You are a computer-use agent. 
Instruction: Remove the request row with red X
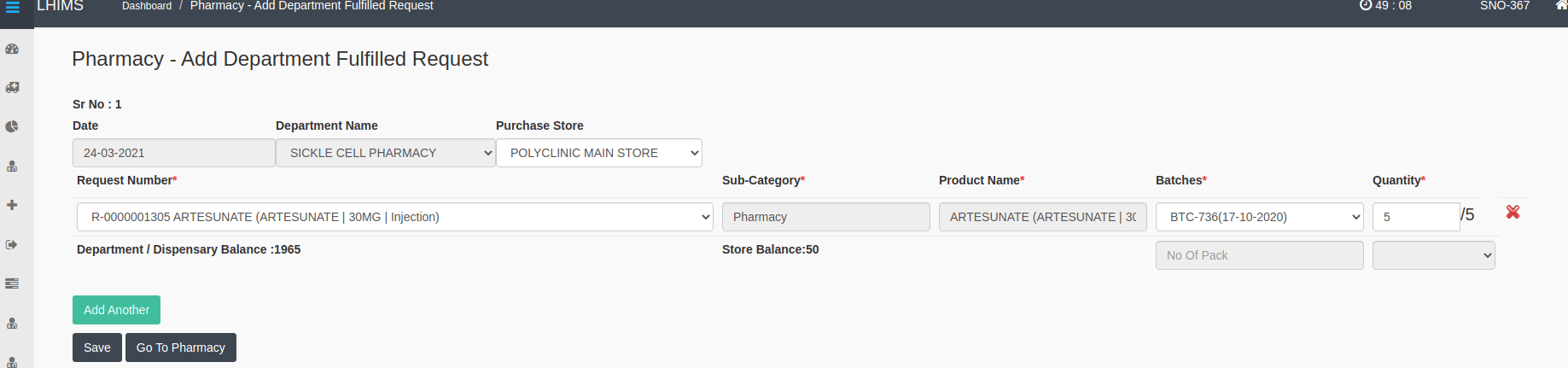point(1513,212)
